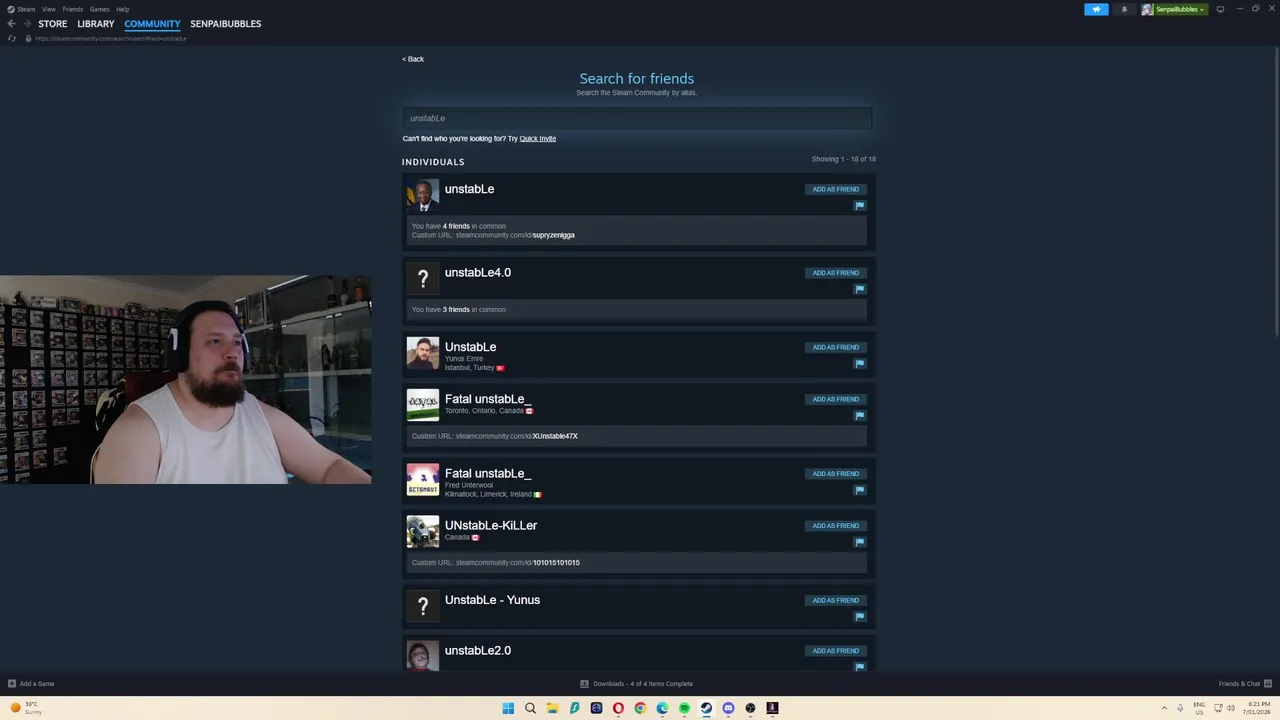Open the unstabLe4.0 profile name
The height and width of the screenshot is (720, 1280).
[477, 272]
